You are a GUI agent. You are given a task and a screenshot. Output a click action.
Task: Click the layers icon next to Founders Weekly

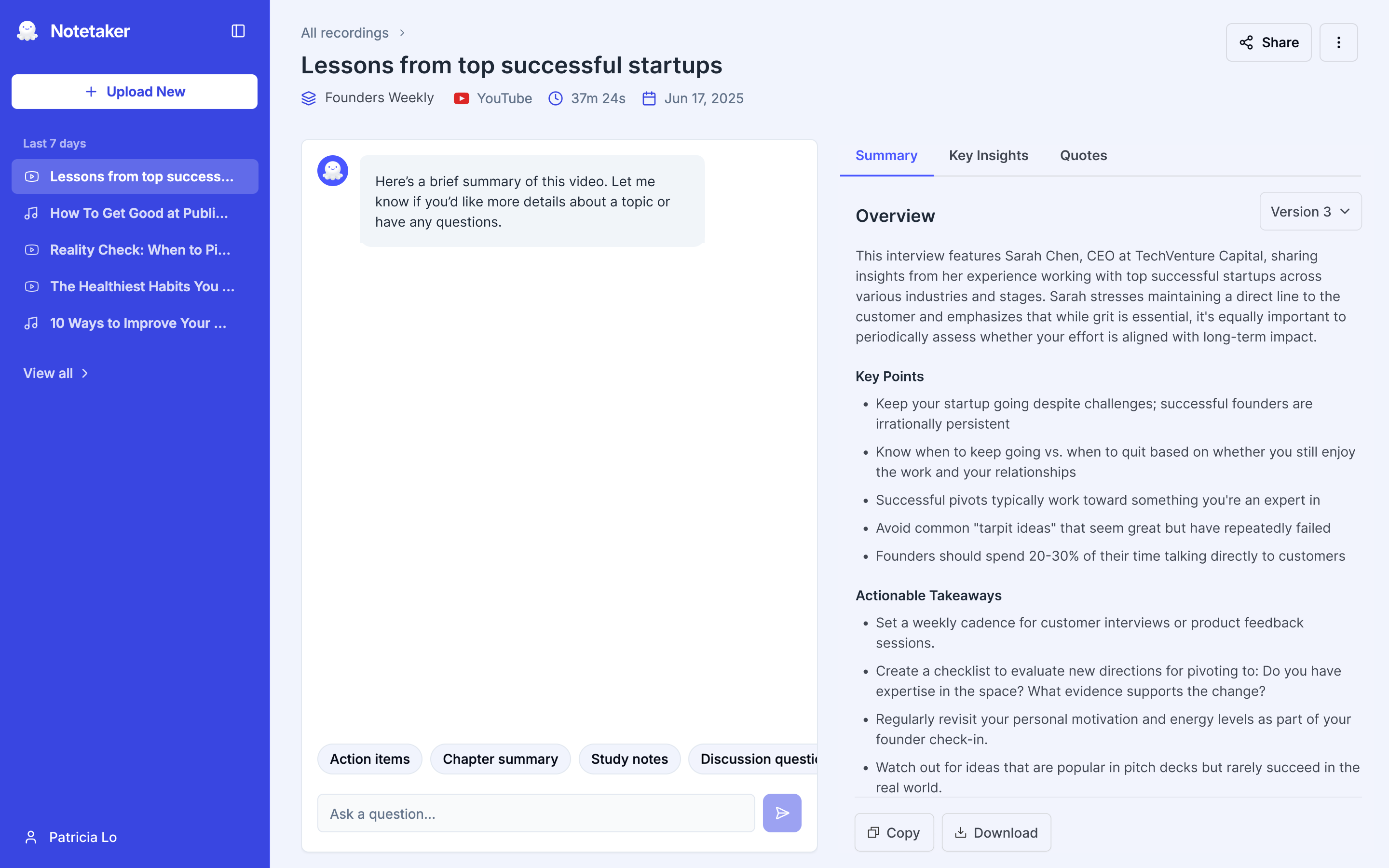[309, 98]
